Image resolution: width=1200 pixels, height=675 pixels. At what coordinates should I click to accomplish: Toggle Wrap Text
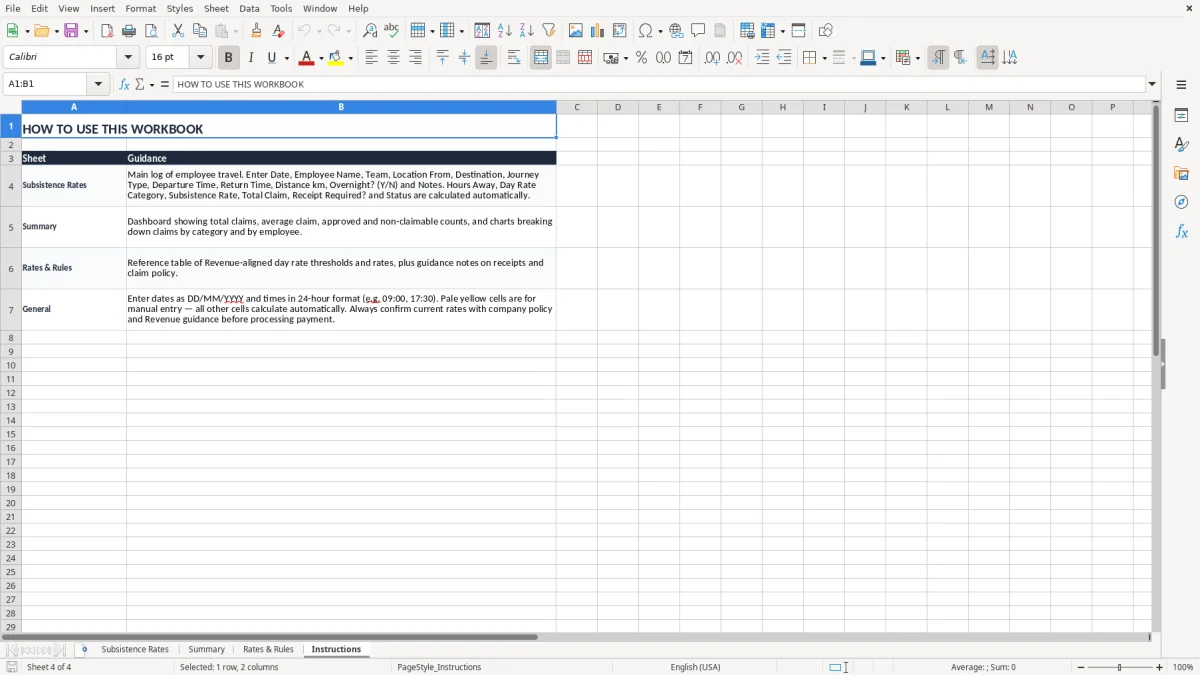(x=514, y=58)
